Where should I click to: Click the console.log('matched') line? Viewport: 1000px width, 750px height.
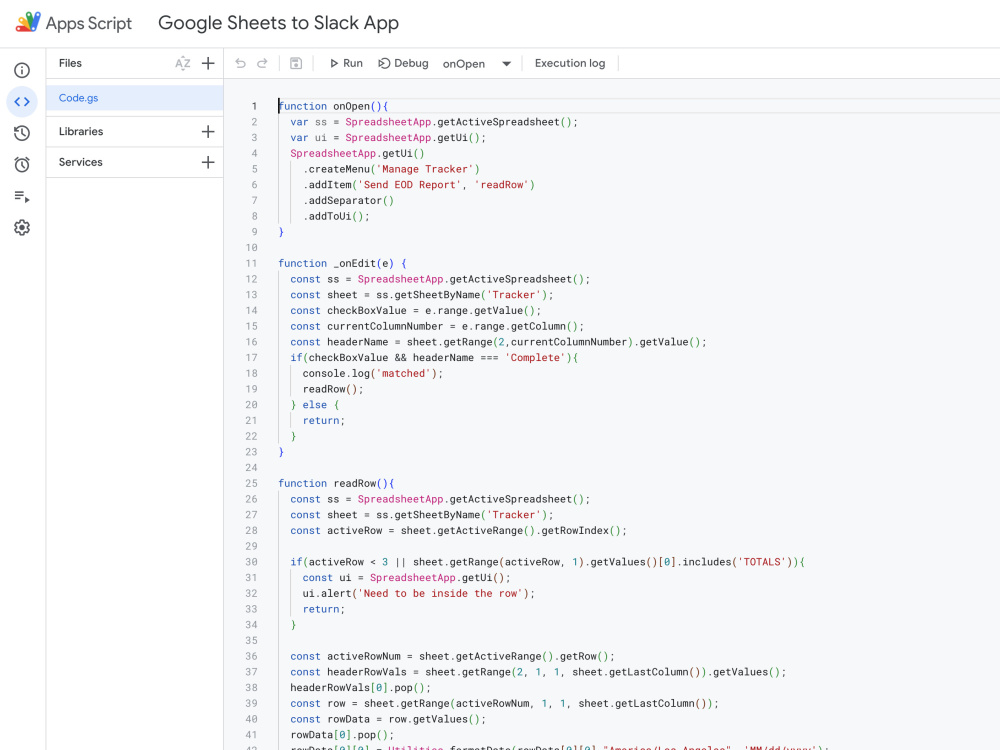tap(372, 374)
